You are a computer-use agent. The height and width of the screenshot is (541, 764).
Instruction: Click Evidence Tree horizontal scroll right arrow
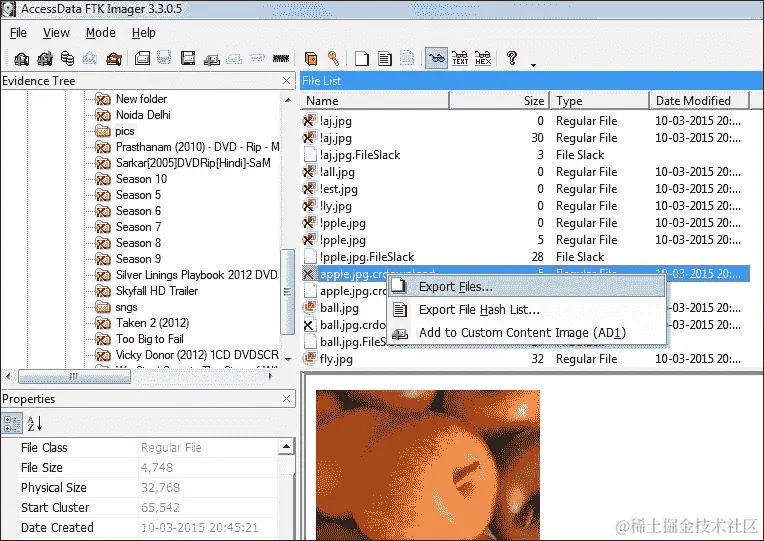271,376
